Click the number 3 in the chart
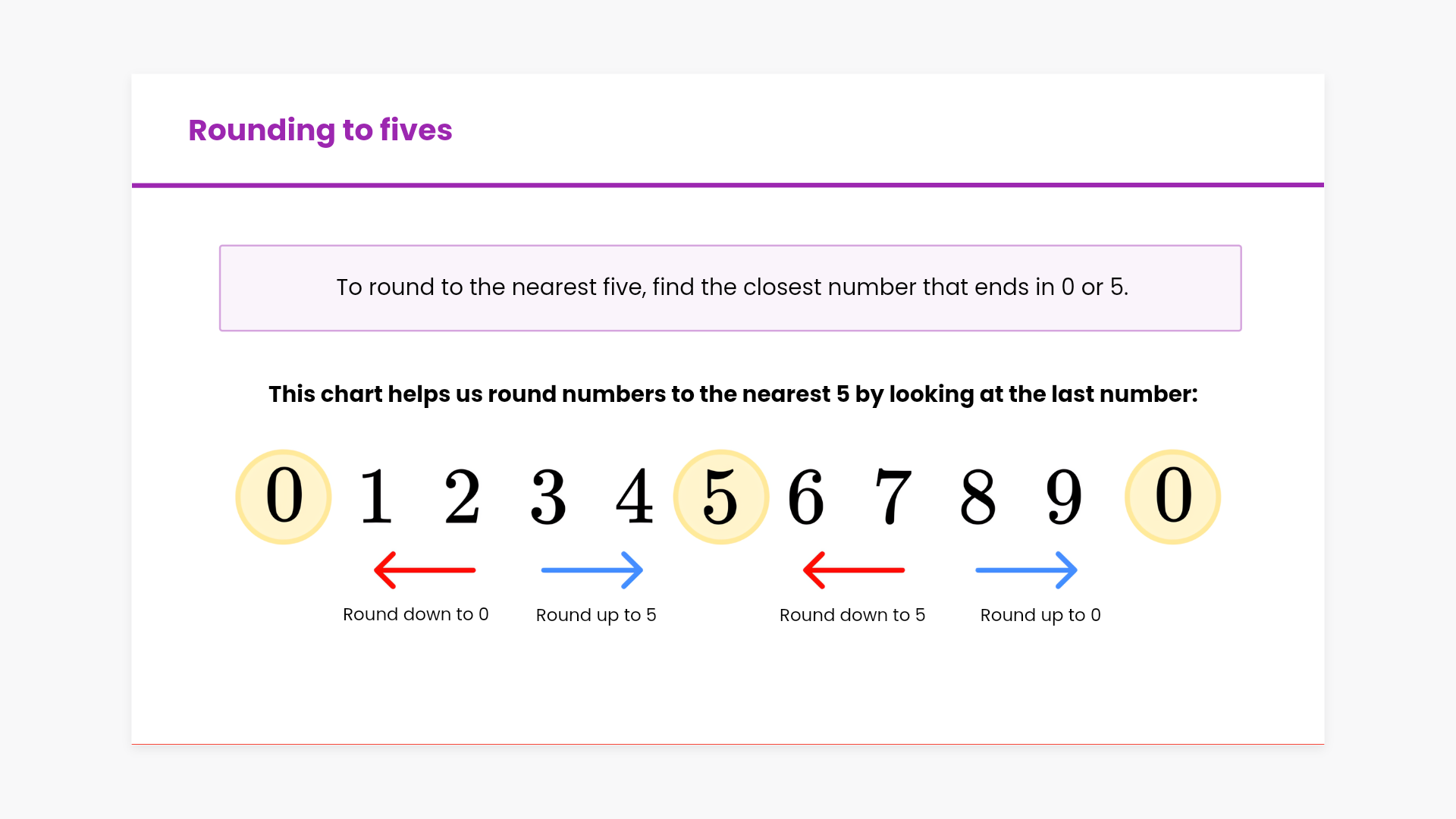This screenshot has height=819, width=1456. click(x=548, y=497)
